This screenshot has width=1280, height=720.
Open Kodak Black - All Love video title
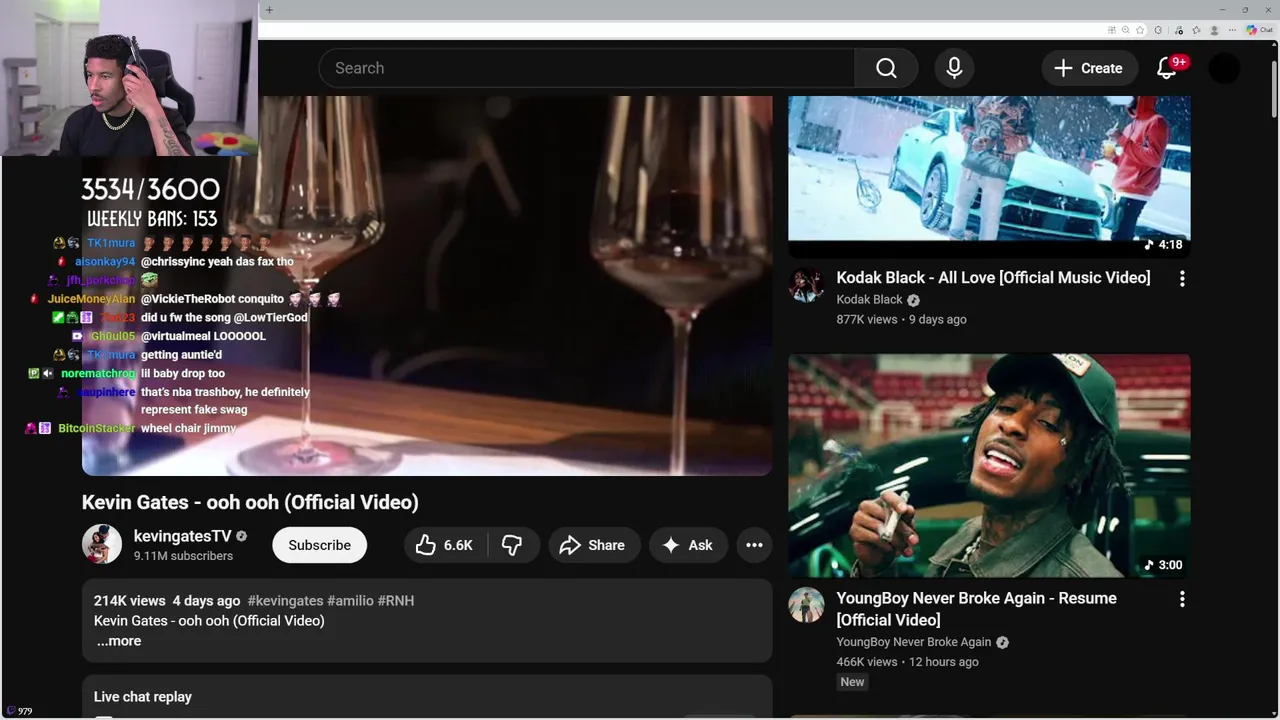tap(993, 278)
